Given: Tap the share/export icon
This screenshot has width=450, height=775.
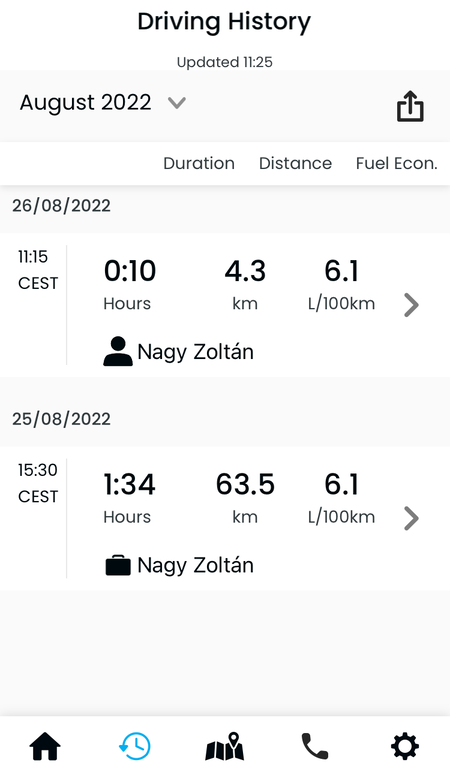Looking at the screenshot, I should tap(410, 106).
